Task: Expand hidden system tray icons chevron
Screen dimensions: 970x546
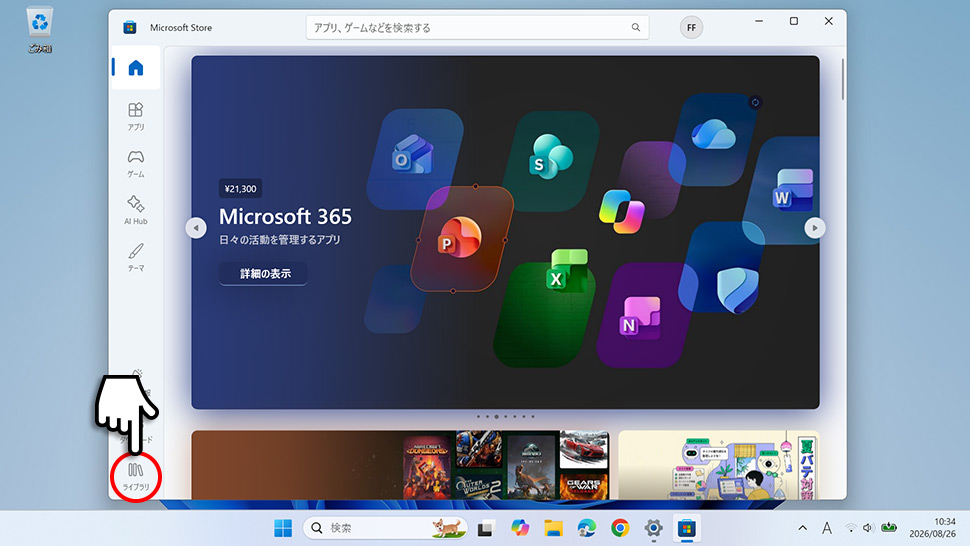Action: click(x=802, y=528)
